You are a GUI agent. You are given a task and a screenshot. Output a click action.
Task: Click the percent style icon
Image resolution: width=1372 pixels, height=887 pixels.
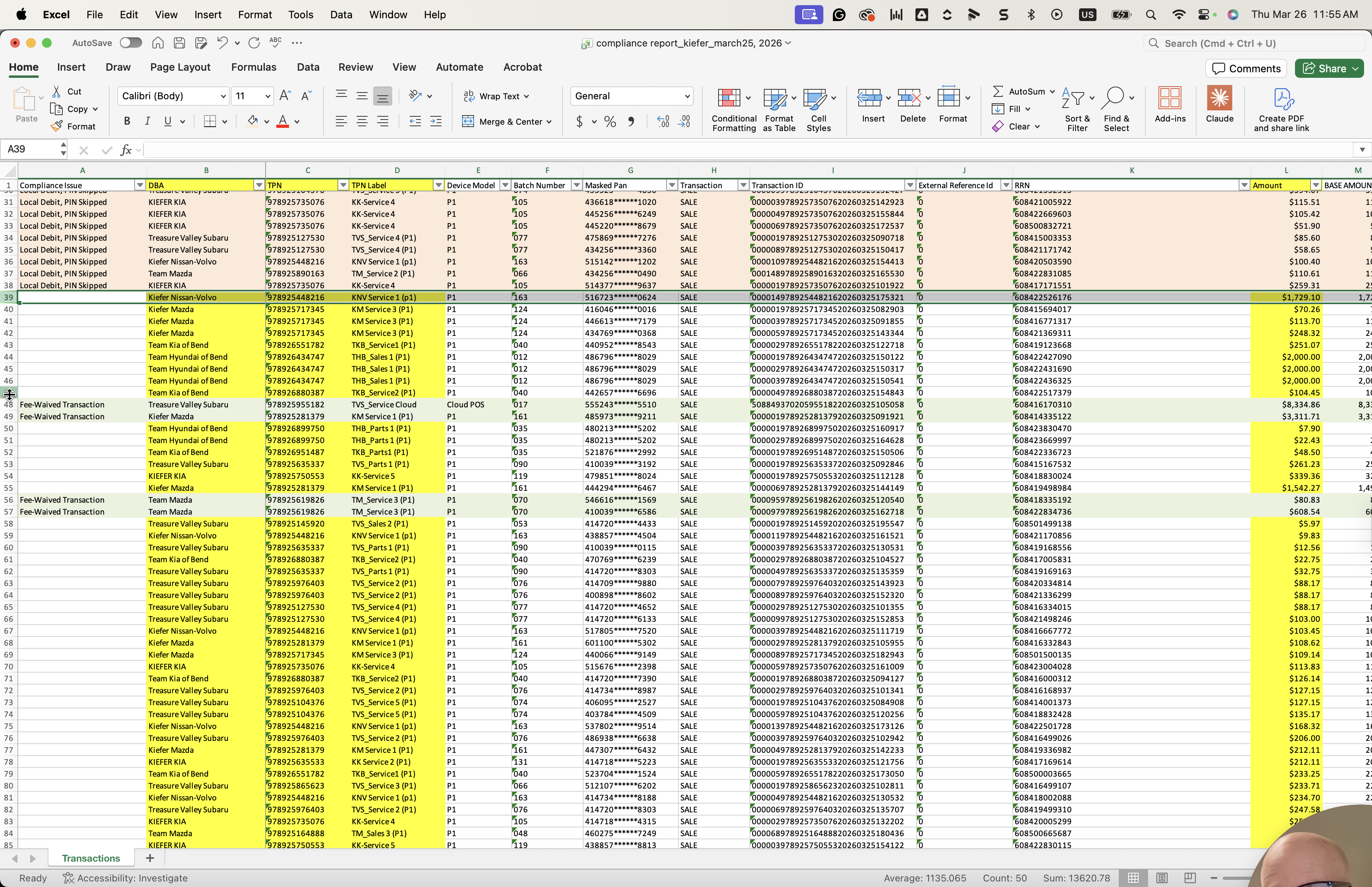click(610, 121)
